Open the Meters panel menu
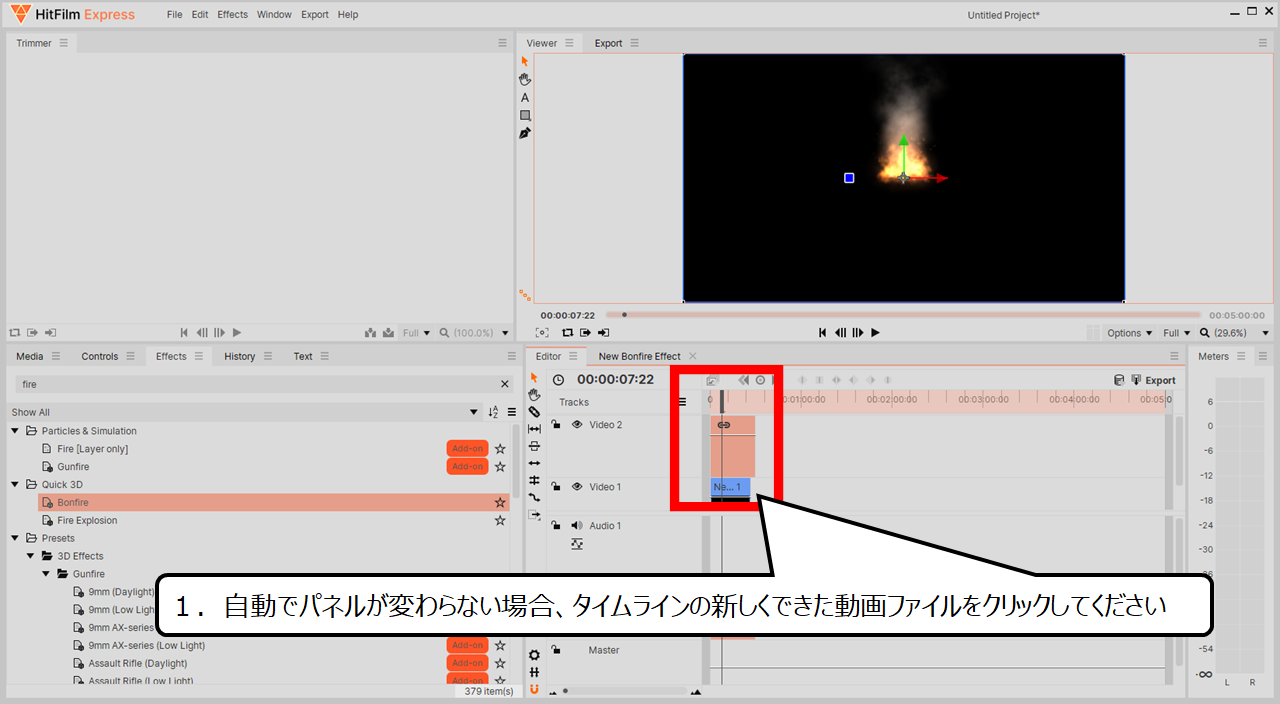 [x=1240, y=356]
